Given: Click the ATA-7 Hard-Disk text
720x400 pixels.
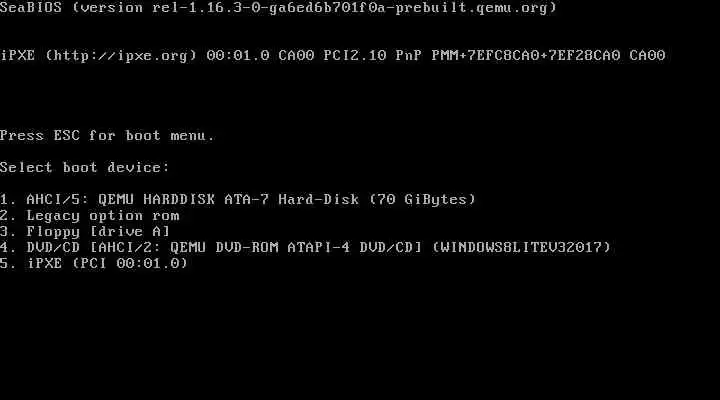Looking at the screenshot, I should [x=292, y=199].
